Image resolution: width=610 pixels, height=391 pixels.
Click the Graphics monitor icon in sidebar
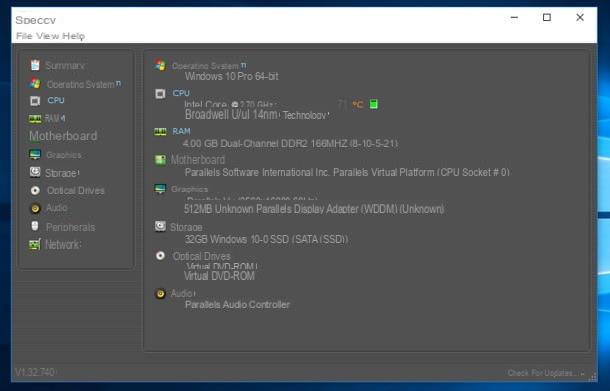[35, 154]
